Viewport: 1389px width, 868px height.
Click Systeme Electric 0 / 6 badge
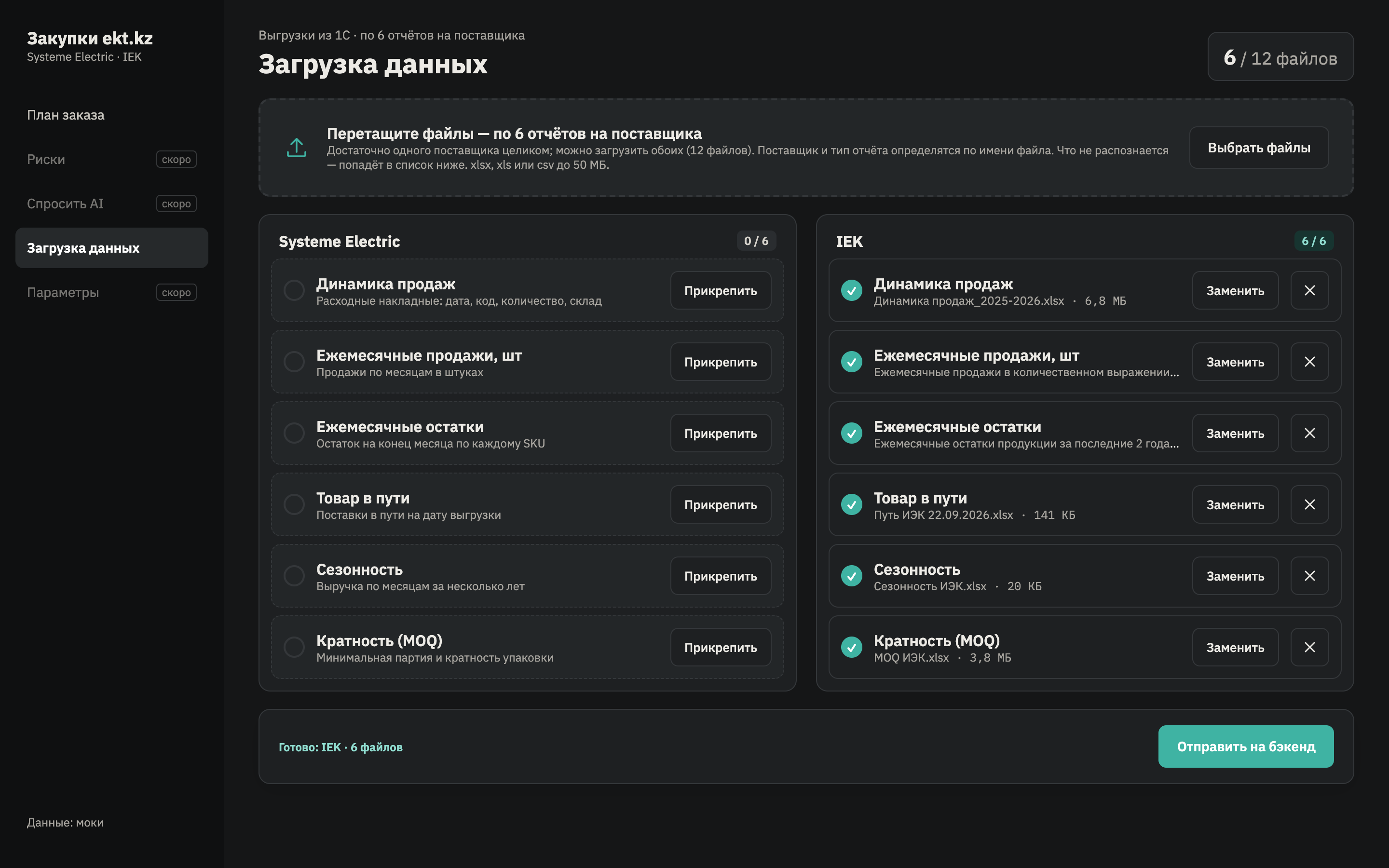(756, 241)
